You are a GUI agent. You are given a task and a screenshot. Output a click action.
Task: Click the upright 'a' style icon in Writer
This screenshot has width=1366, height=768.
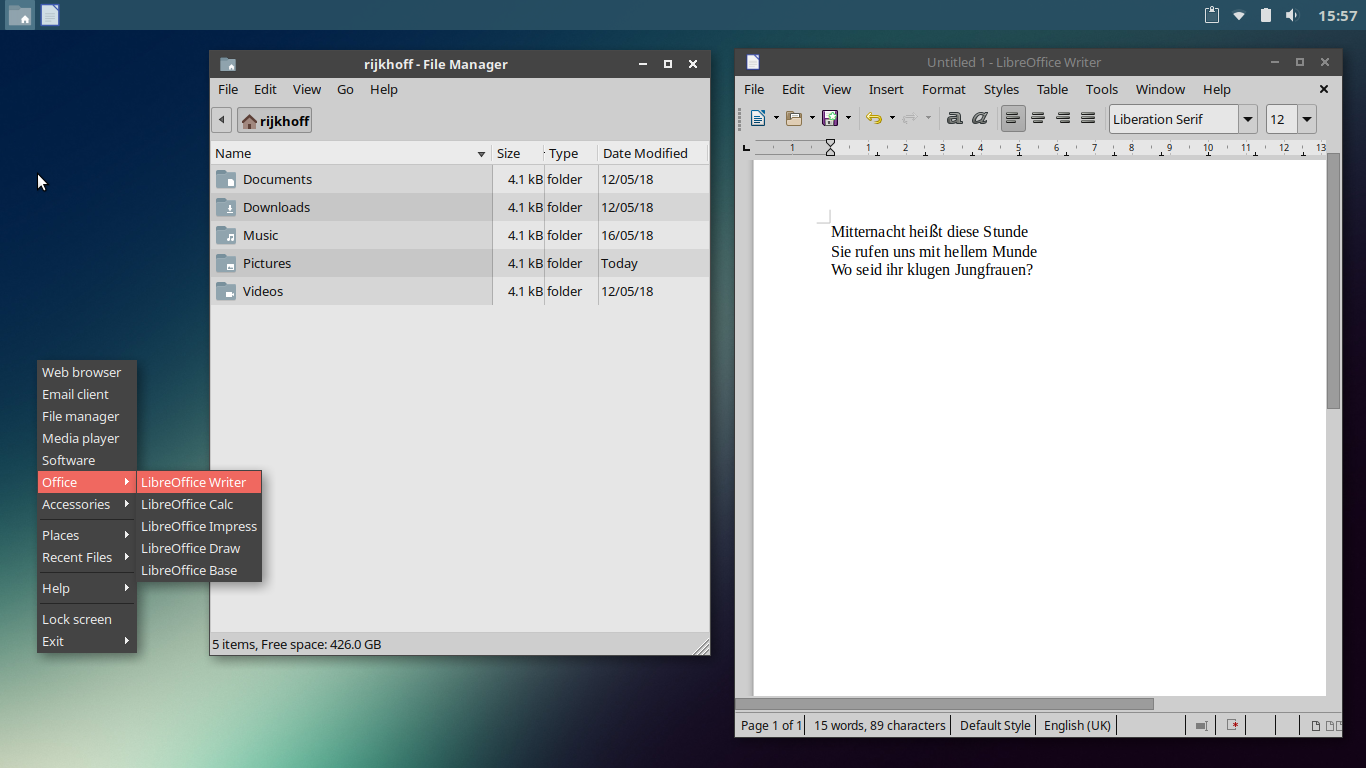click(x=954, y=118)
